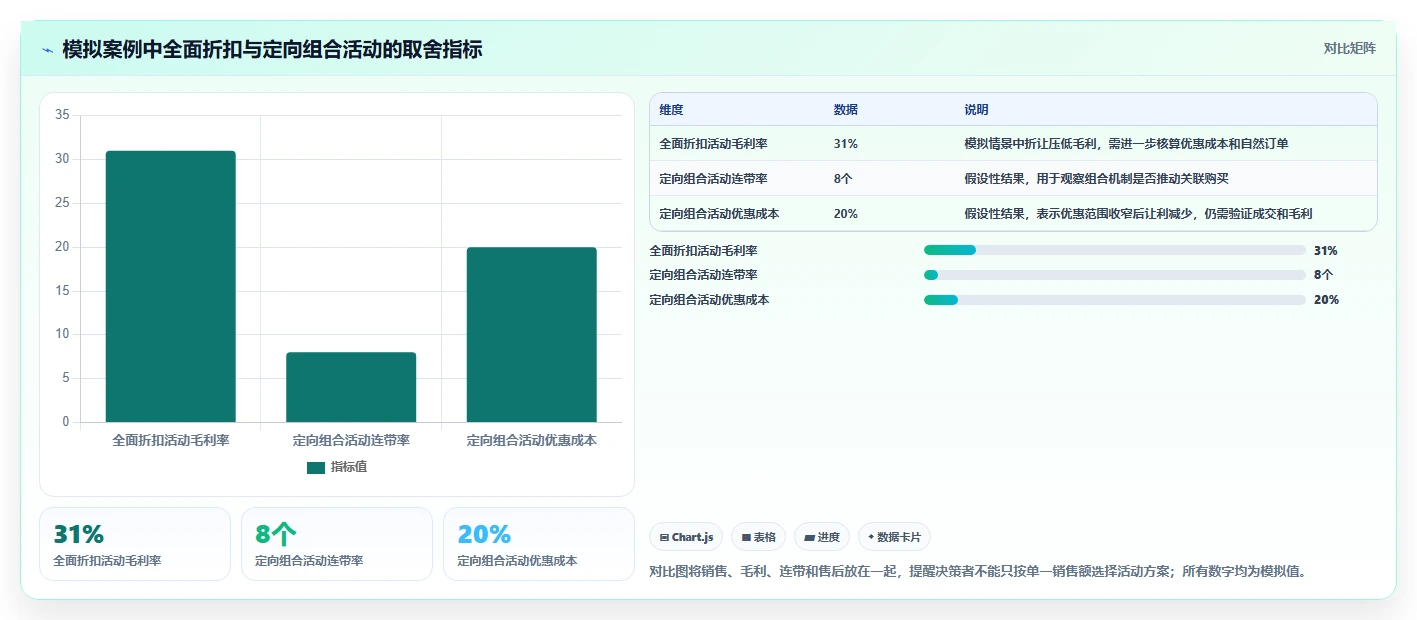Click the footnote text starting 对比图将销售
1417x620 pixels.
pyautogui.click(x=978, y=572)
